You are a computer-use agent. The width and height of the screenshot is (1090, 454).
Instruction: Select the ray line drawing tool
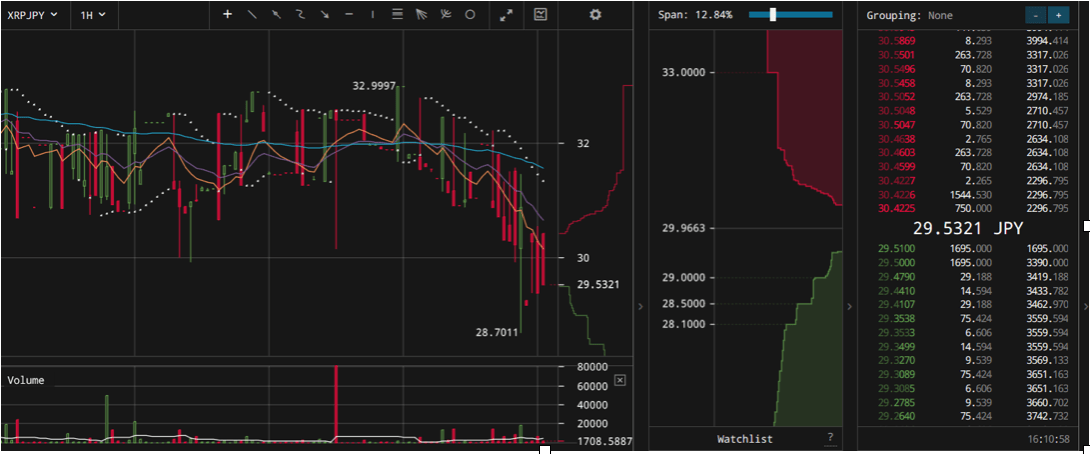point(276,15)
